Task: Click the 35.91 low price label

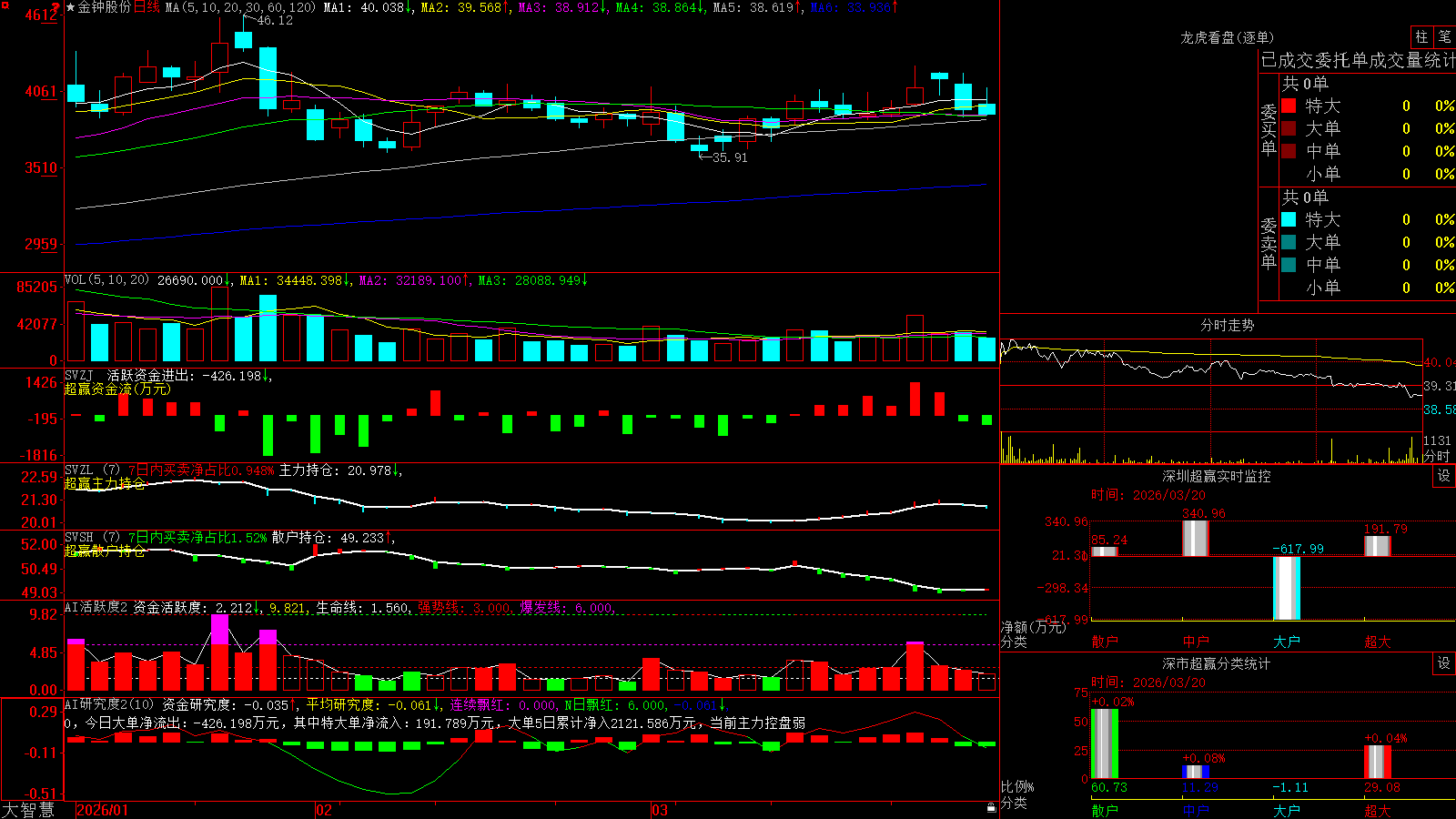Action: 730,157
